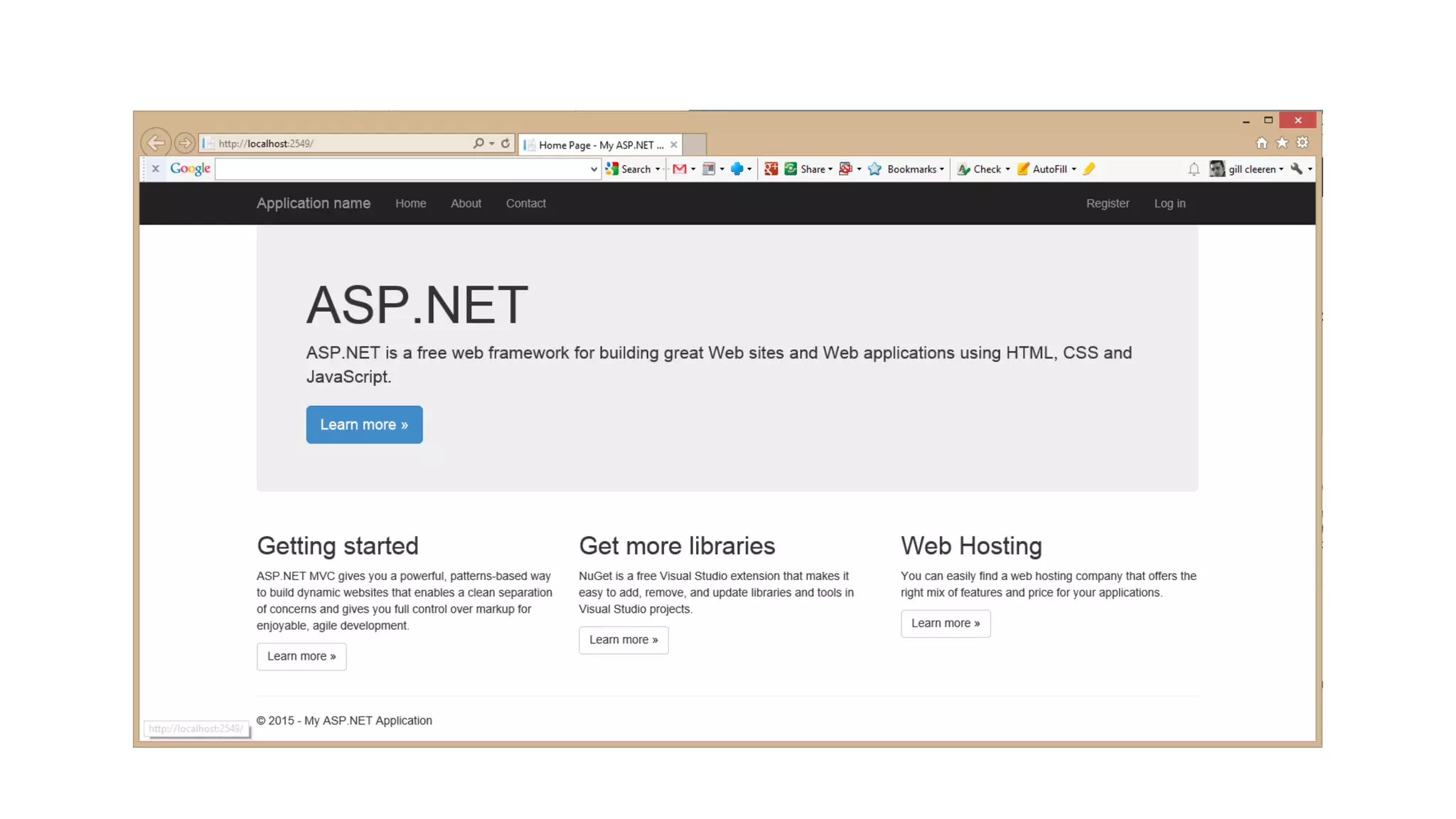Refresh the page using reload icon
1456x819 pixels.
505,144
